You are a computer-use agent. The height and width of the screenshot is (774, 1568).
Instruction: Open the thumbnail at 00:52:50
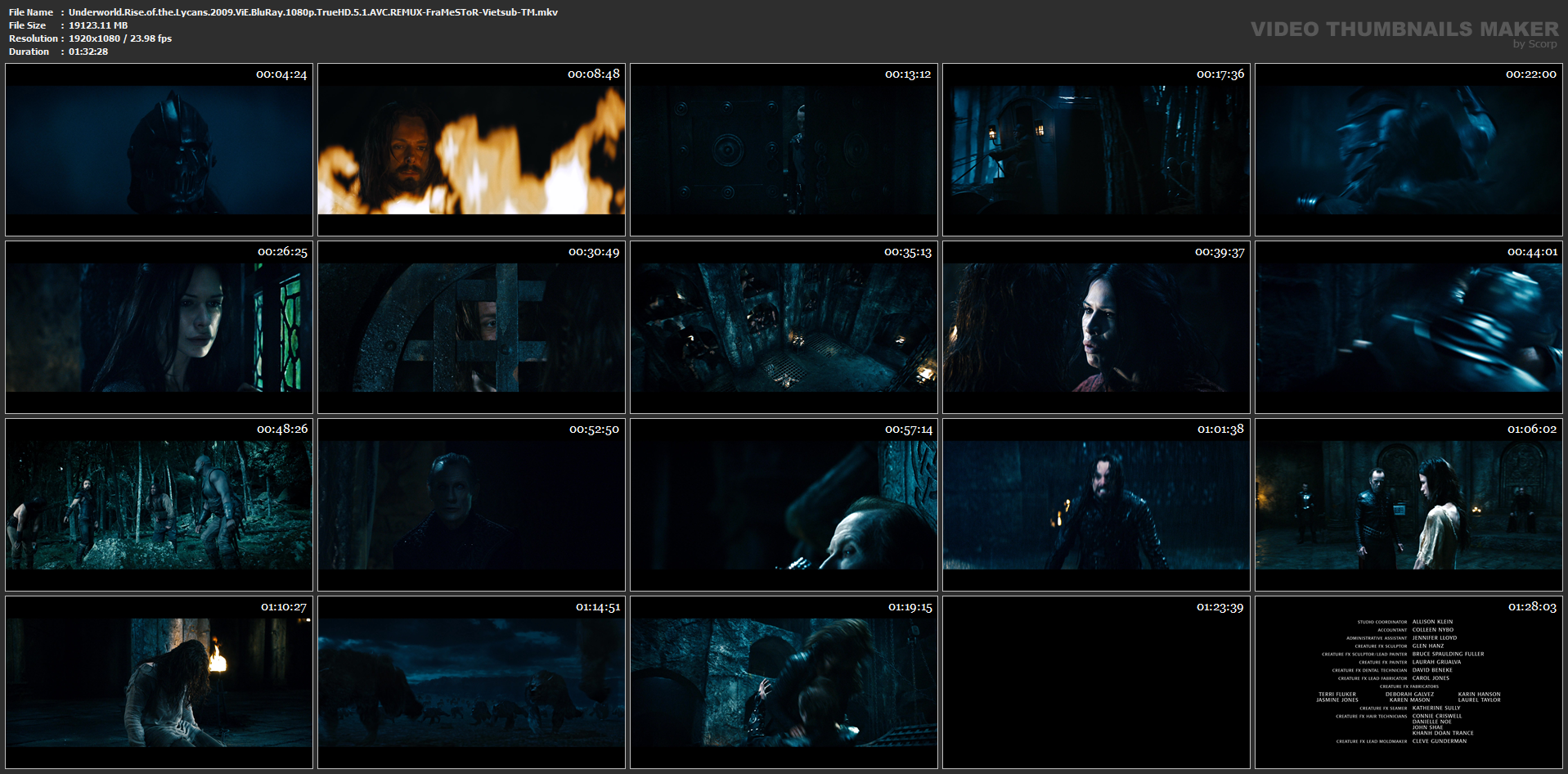coord(471,505)
